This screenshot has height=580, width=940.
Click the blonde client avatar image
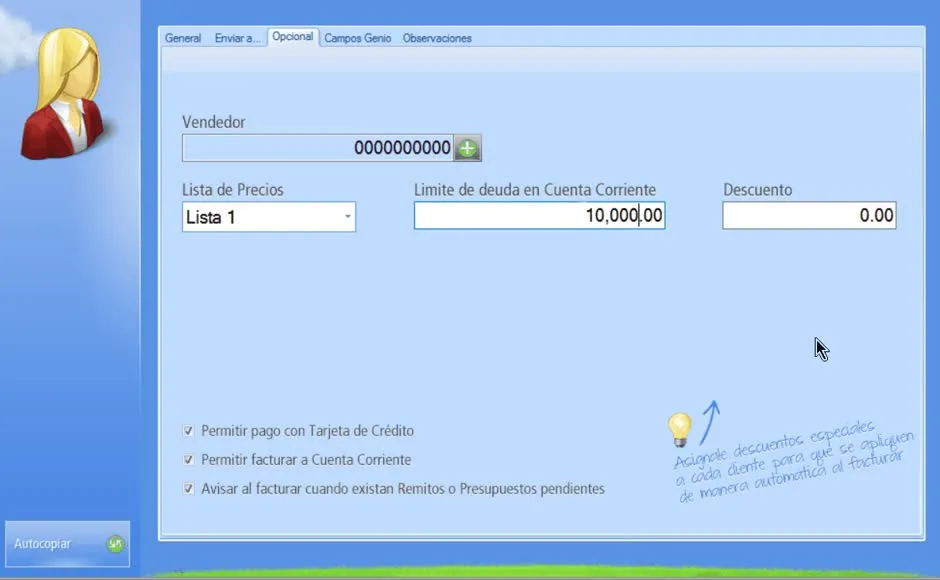click(x=65, y=94)
